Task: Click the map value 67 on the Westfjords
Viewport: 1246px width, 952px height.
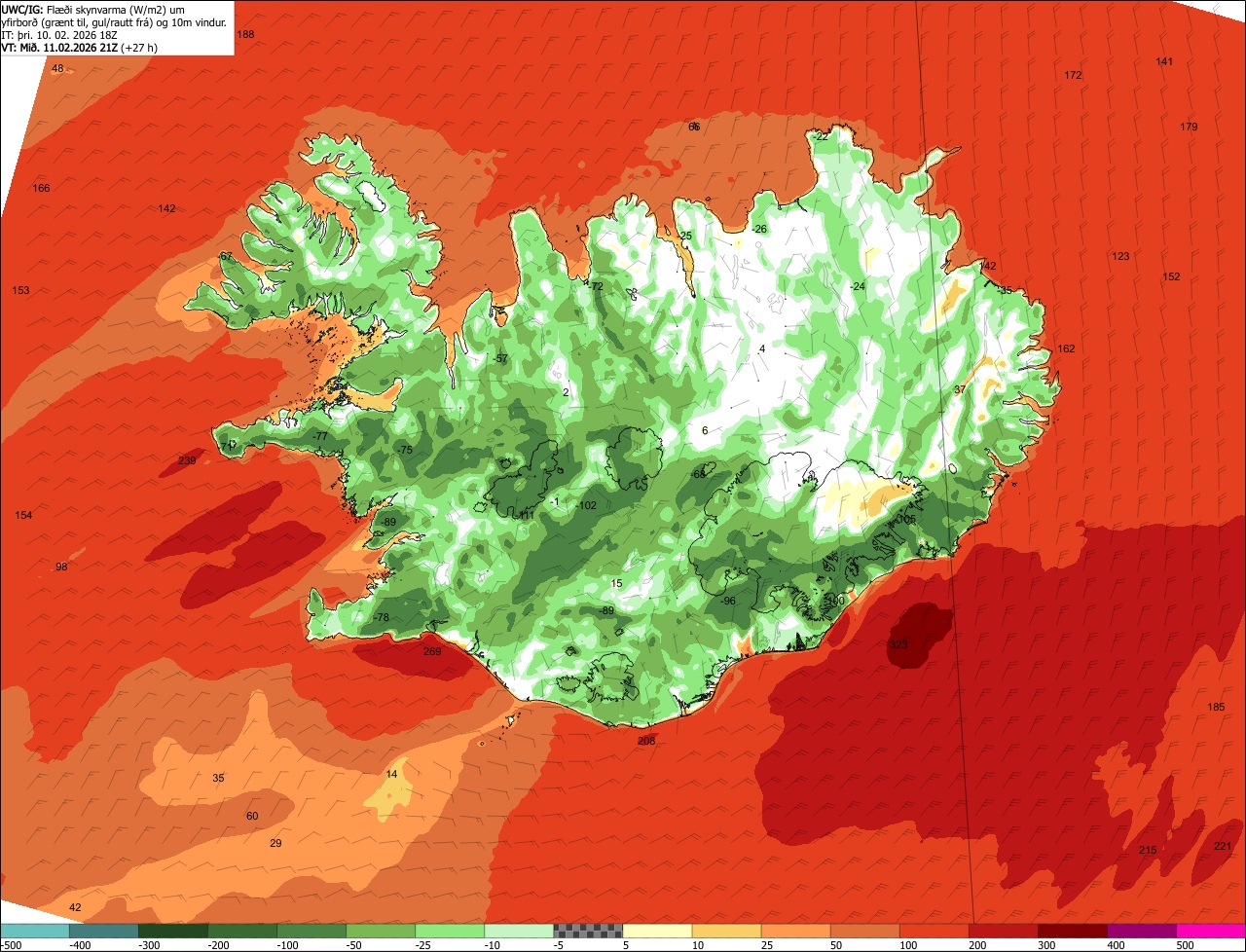Action: click(226, 256)
